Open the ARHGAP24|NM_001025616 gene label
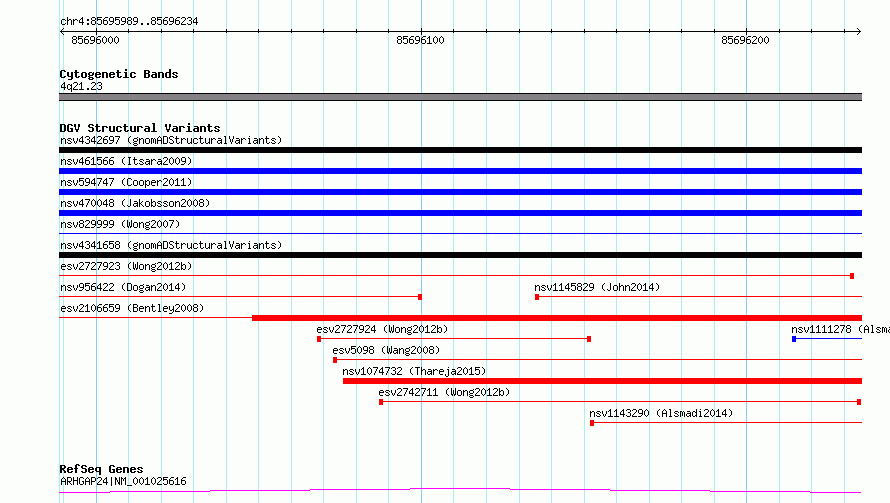 click(x=123, y=481)
